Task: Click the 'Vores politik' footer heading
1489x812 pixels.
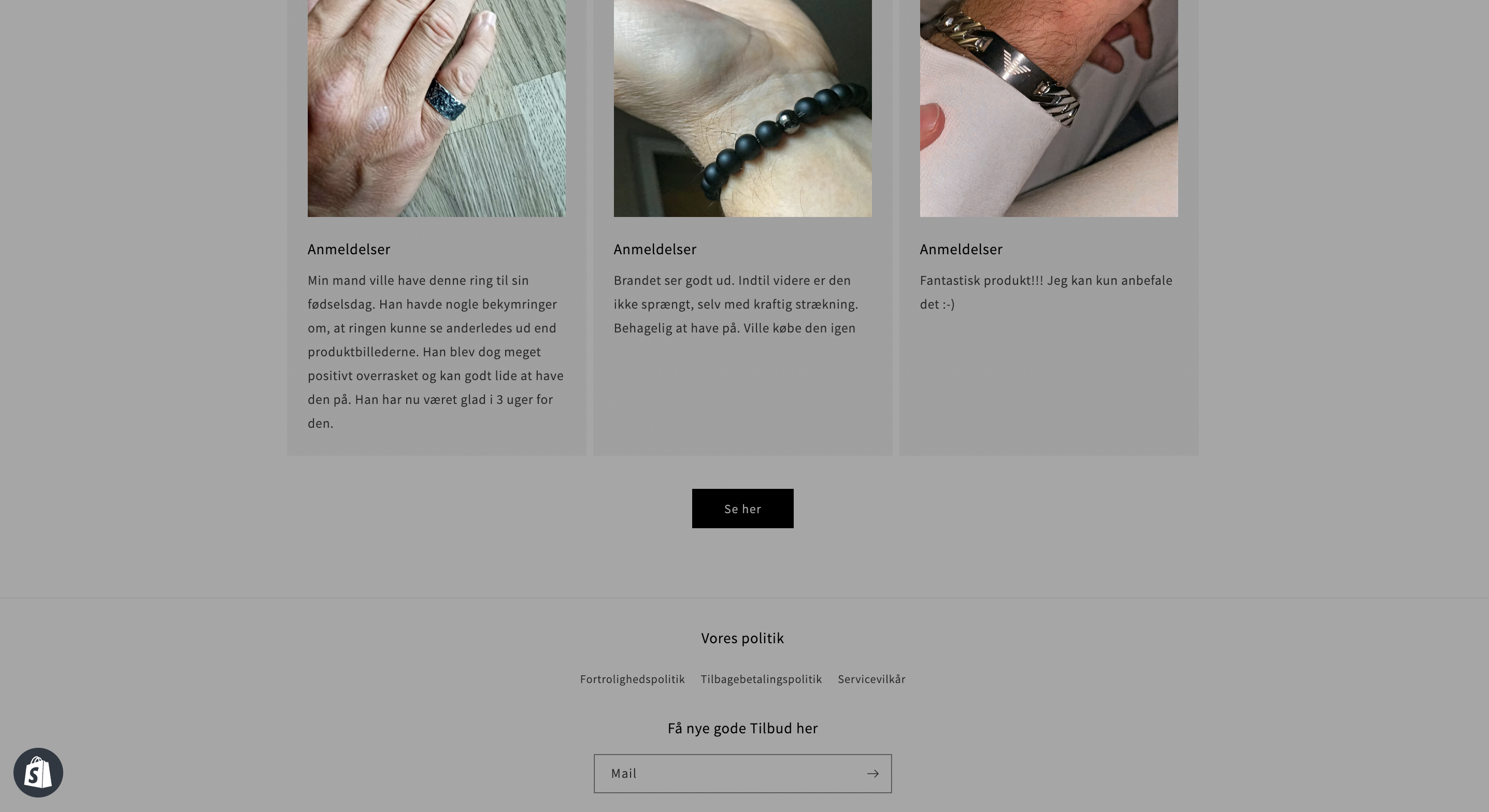Action: [742, 638]
